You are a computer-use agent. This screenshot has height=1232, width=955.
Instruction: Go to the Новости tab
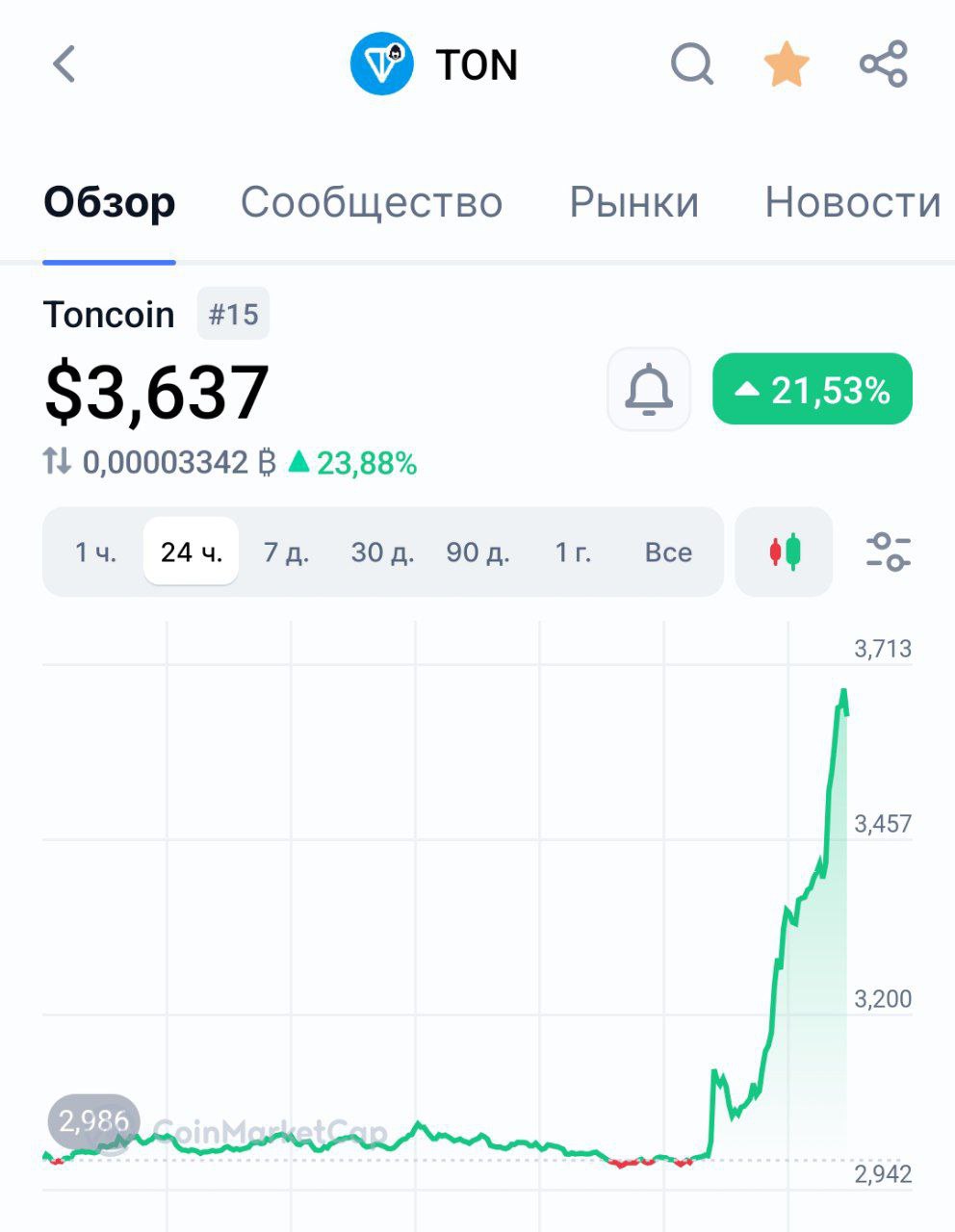852,203
